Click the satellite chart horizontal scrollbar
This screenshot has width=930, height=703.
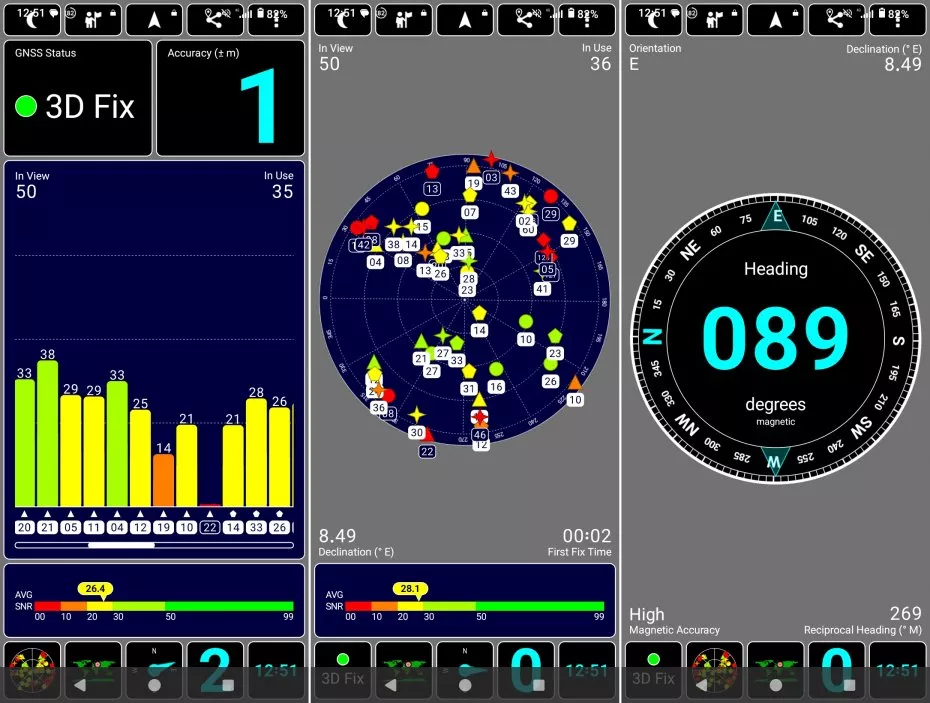point(154,545)
